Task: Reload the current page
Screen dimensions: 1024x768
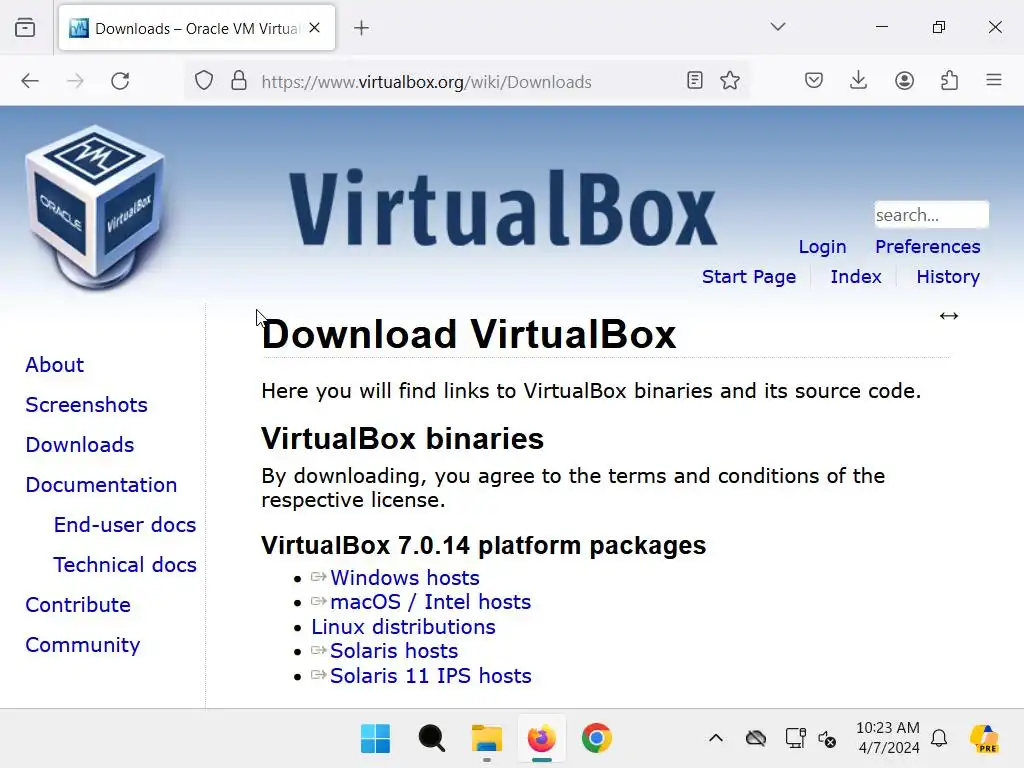Action: 120,81
